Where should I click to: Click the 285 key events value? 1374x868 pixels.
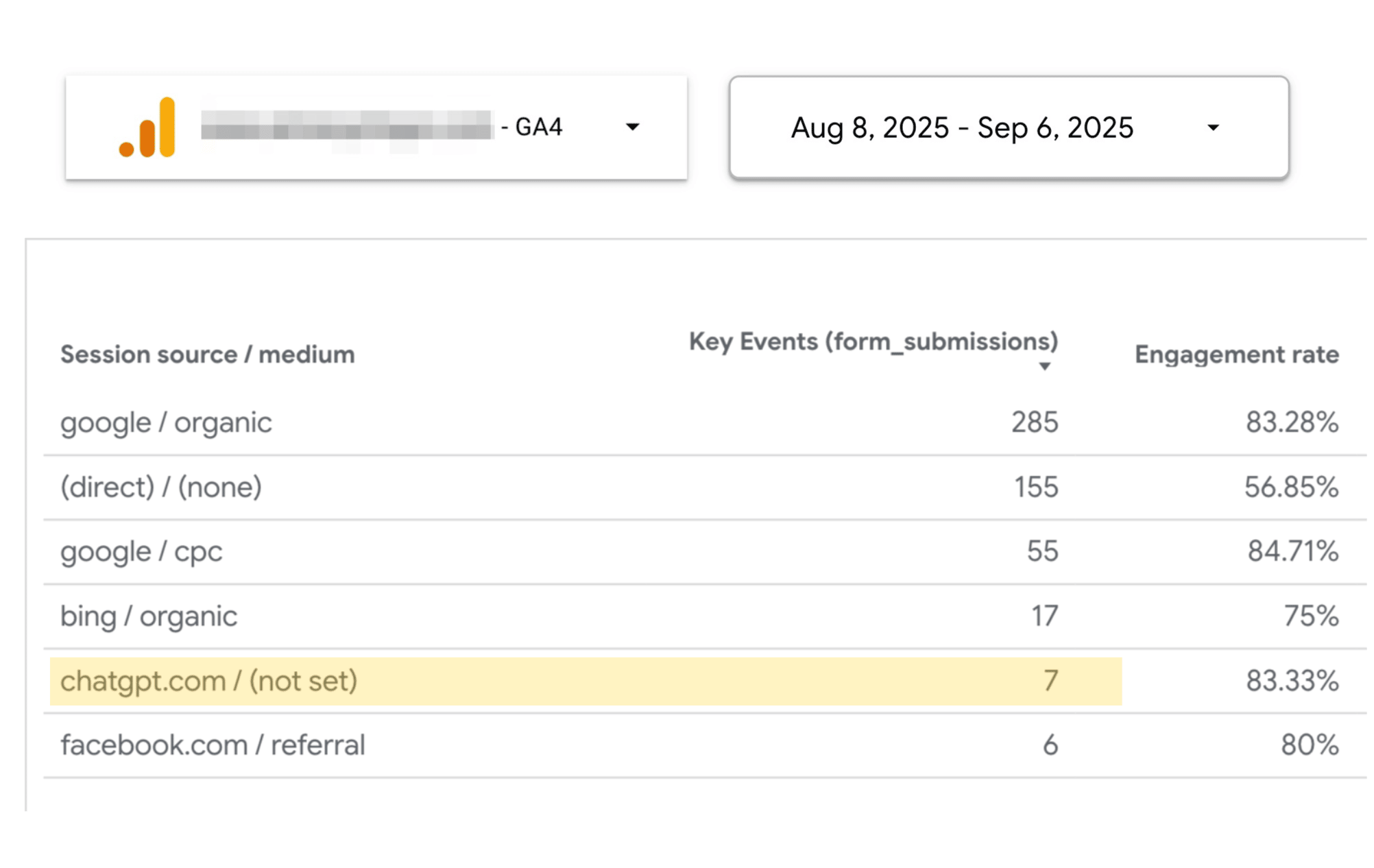(x=1035, y=422)
